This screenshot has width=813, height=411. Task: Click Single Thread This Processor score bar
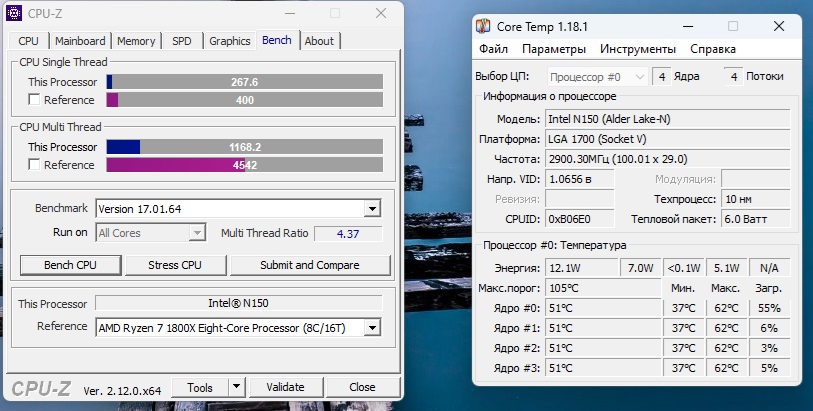point(245,82)
